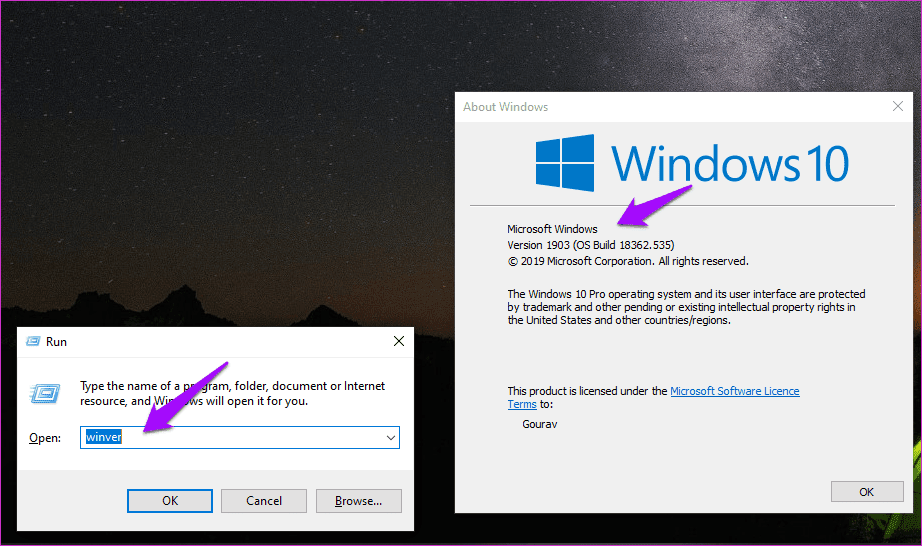
Task: Click the © 2019 Microsoft Corporation copyright line
Action: click(627, 261)
